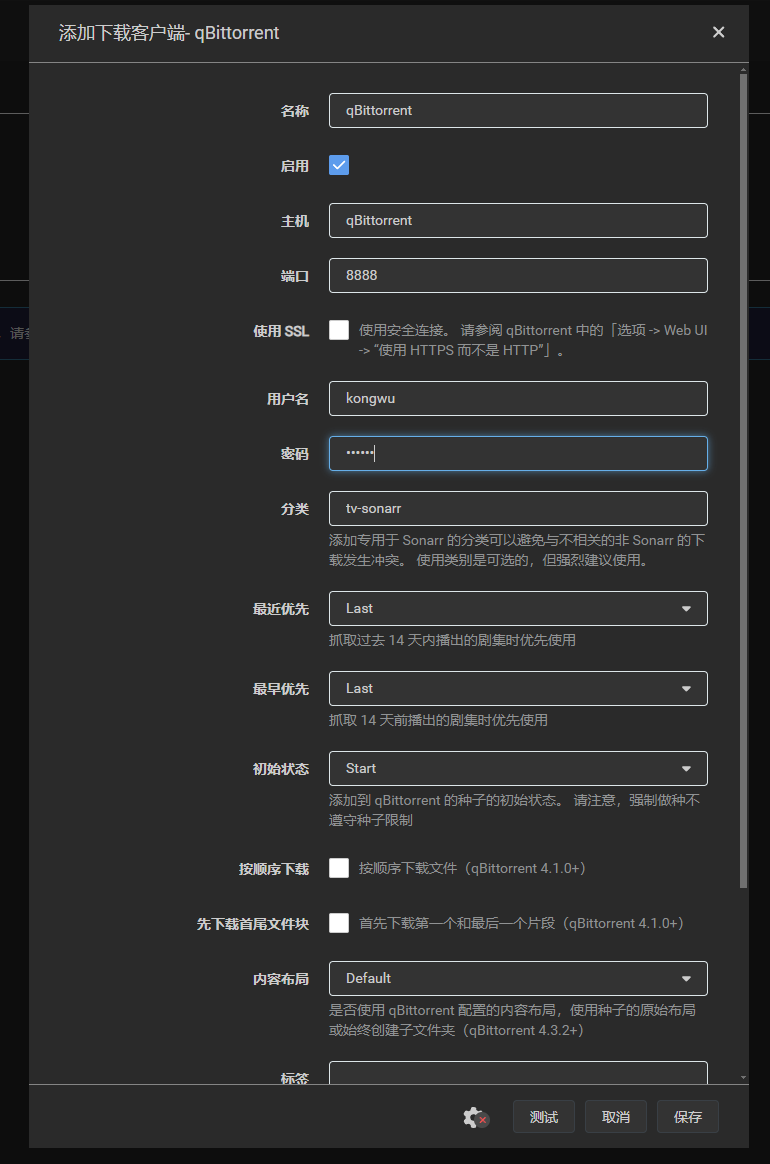770x1164 pixels.
Task: Click the 密码 password field
Action: tap(518, 454)
